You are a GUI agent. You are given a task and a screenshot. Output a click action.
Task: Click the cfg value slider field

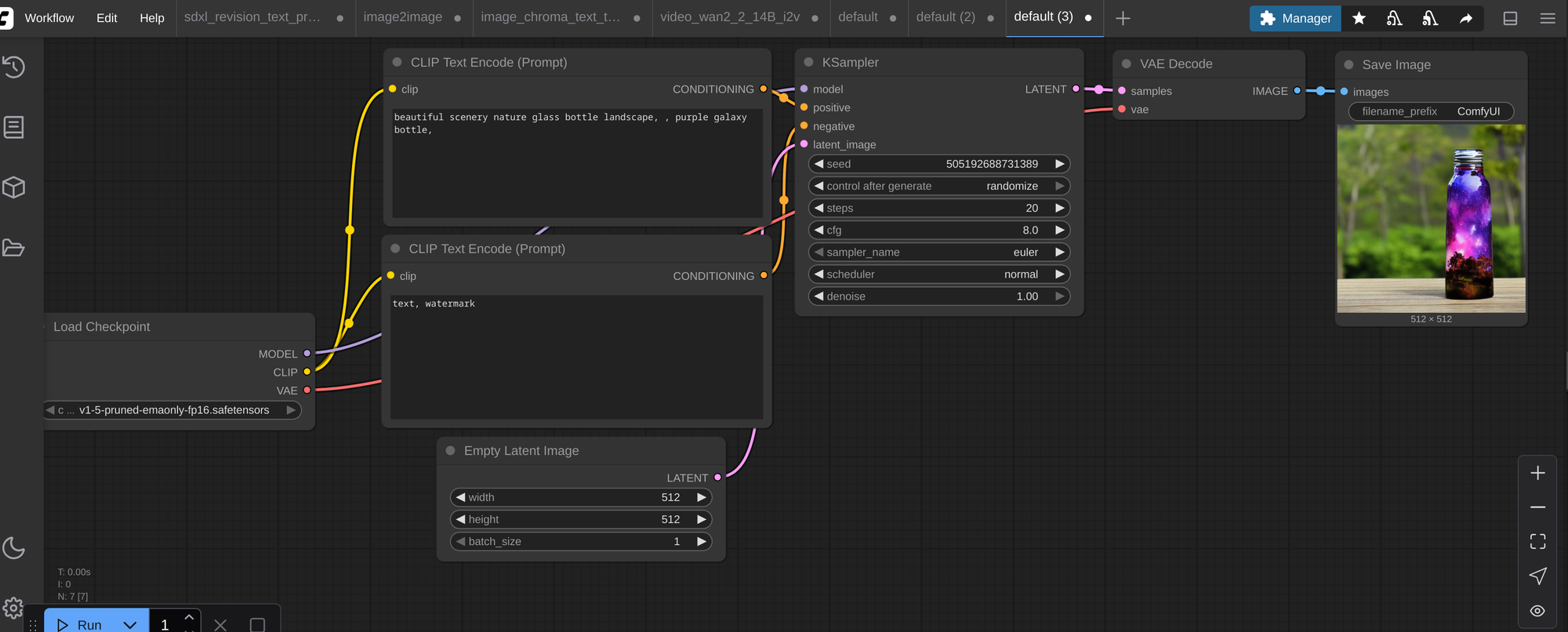click(x=938, y=231)
